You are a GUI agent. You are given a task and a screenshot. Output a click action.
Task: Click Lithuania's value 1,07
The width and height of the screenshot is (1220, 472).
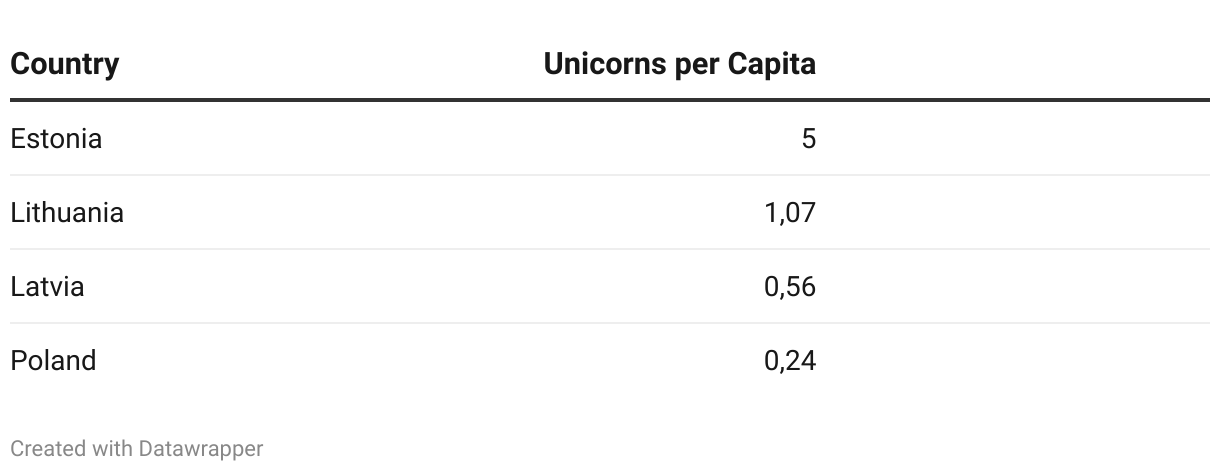(790, 213)
